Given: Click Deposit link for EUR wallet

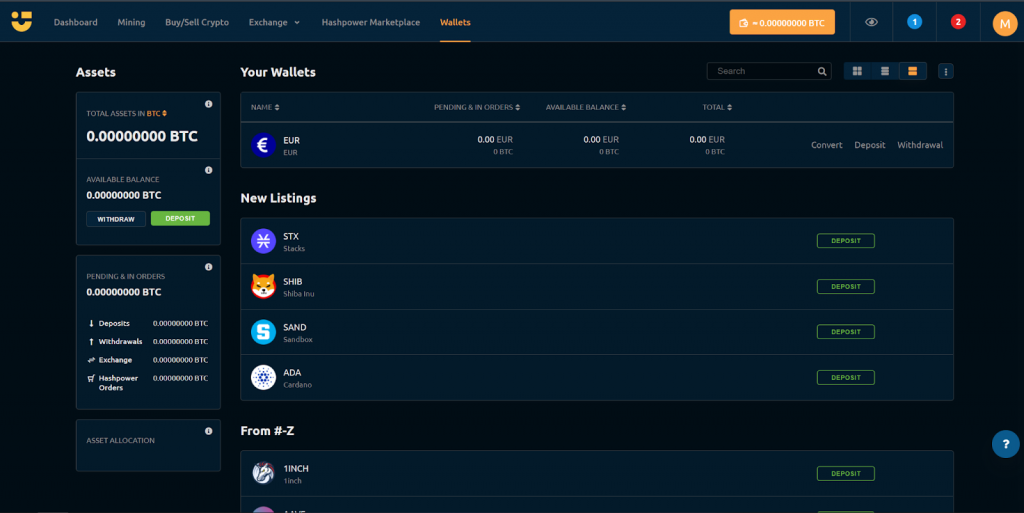Looking at the screenshot, I should (870, 145).
